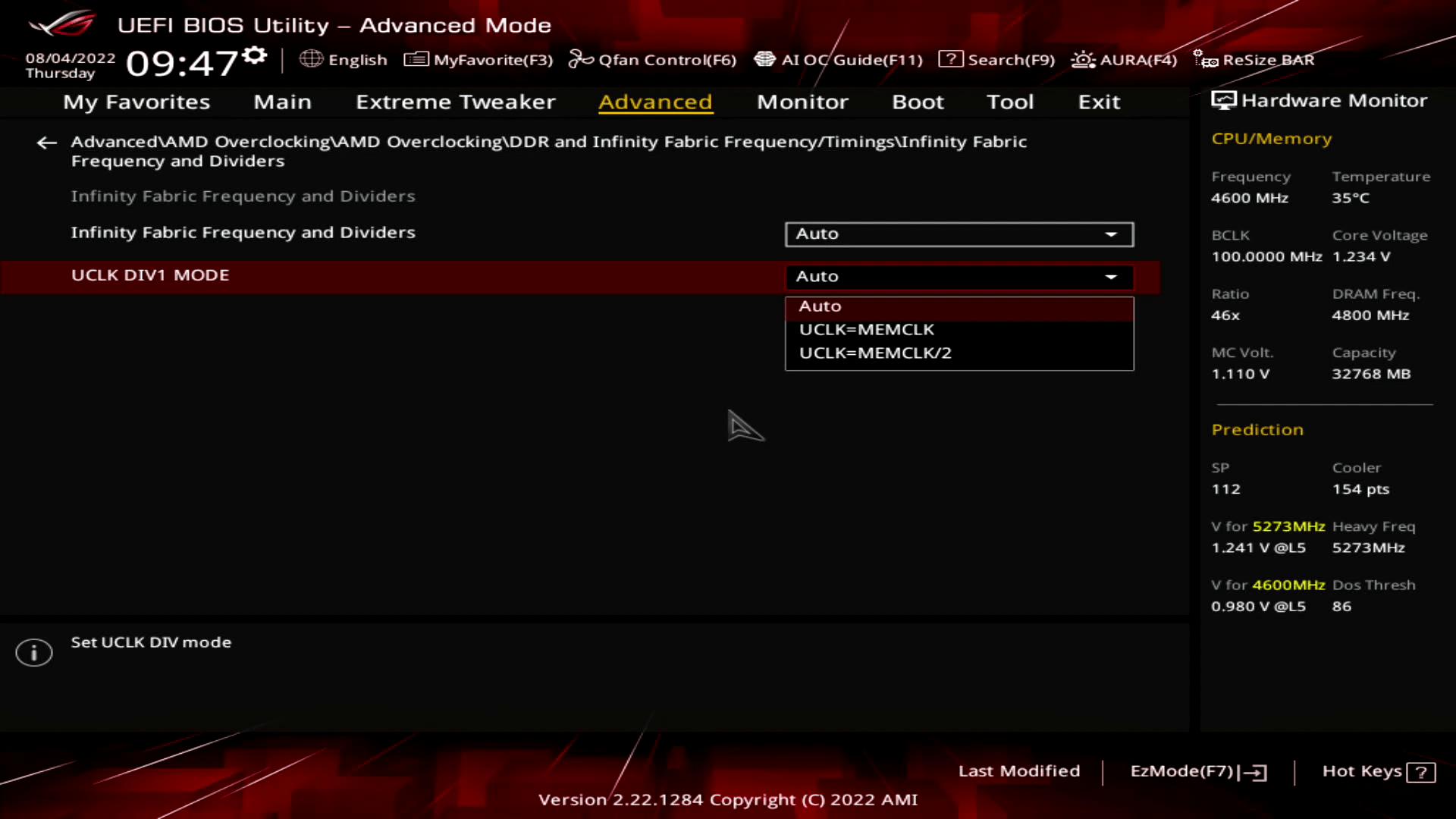Show Hot Keys help
Screen dimensions: 1456x819
coord(1379,772)
